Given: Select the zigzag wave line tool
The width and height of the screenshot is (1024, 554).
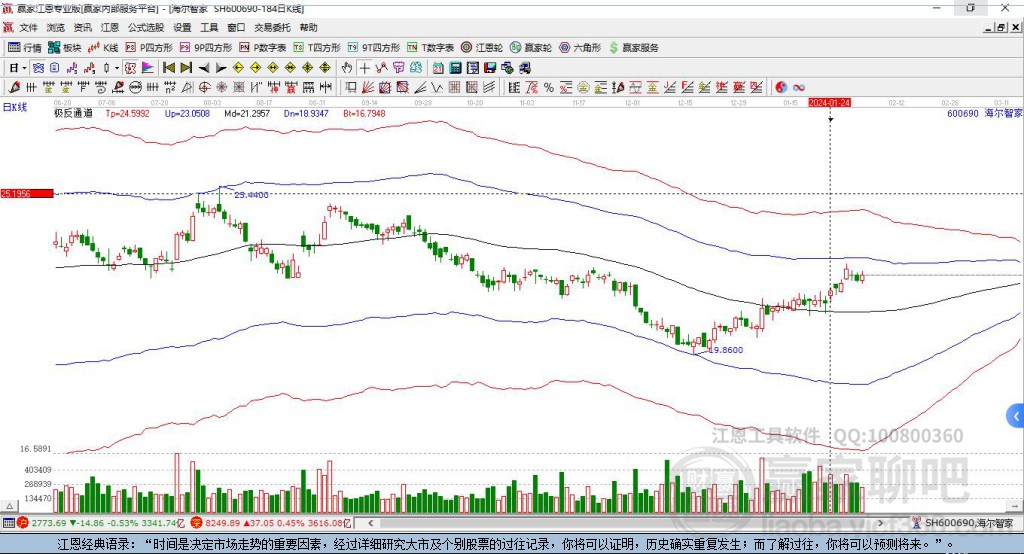Looking at the screenshot, I should tap(437, 88).
